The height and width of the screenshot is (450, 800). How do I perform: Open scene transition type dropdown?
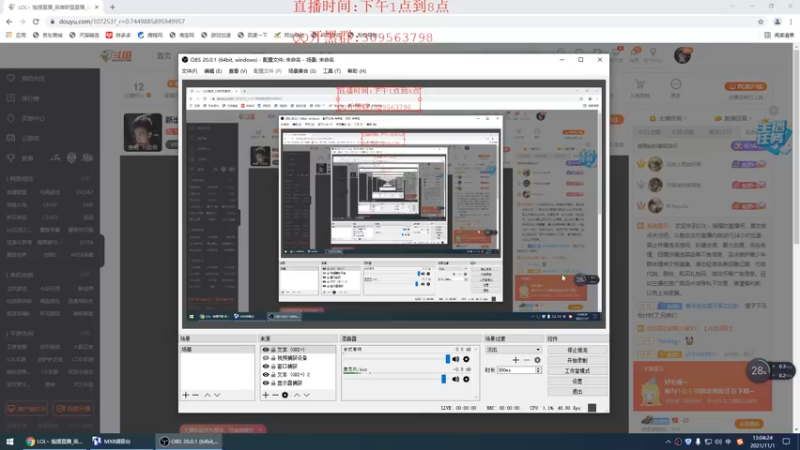pyautogui.click(x=513, y=350)
